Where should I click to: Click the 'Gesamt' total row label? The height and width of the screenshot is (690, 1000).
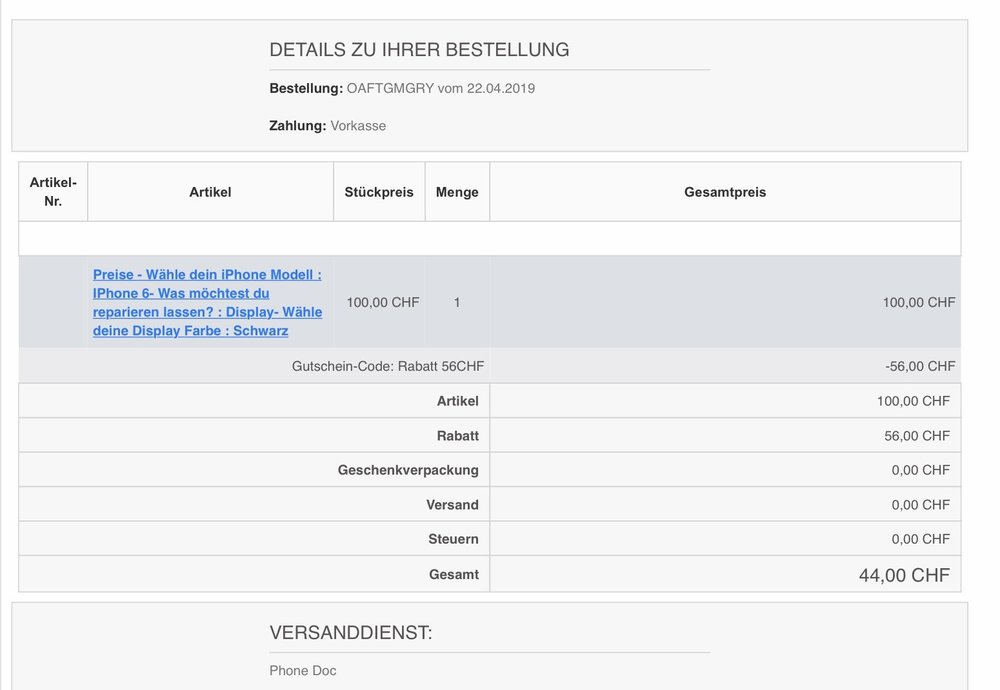pos(454,574)
